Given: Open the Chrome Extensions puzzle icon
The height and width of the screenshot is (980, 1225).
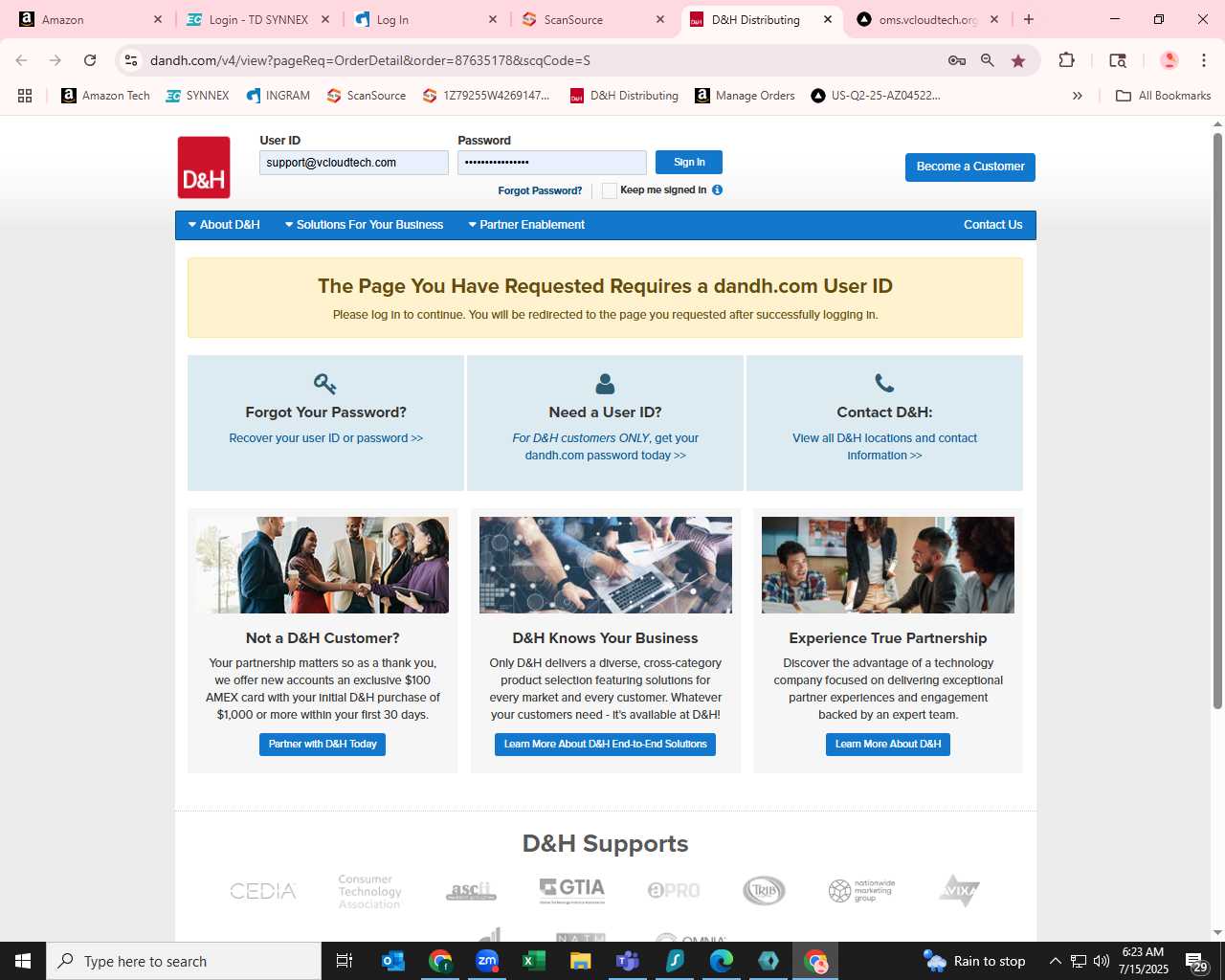Looking at the screenshot, I should pos(1066,60).
